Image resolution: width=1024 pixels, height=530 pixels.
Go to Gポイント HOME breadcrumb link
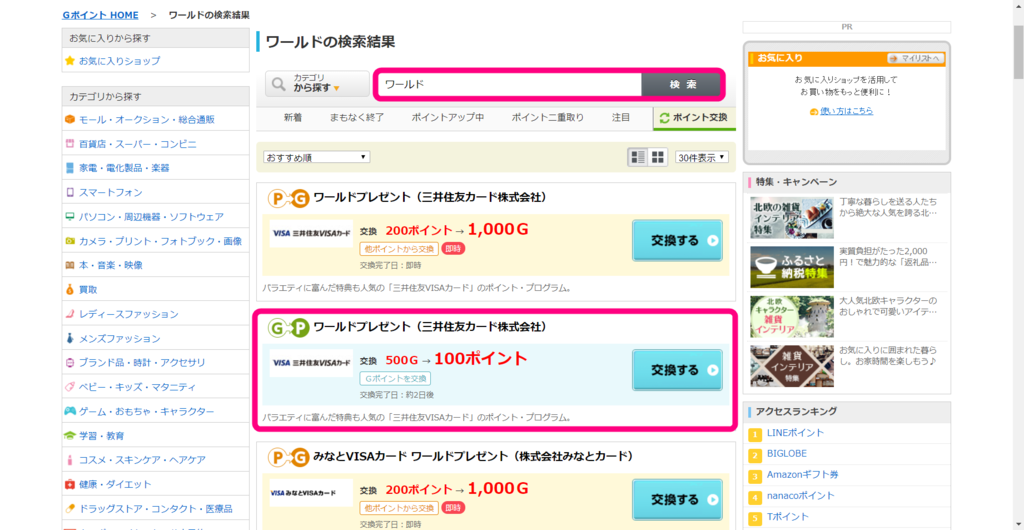click(x=101, y=14)
